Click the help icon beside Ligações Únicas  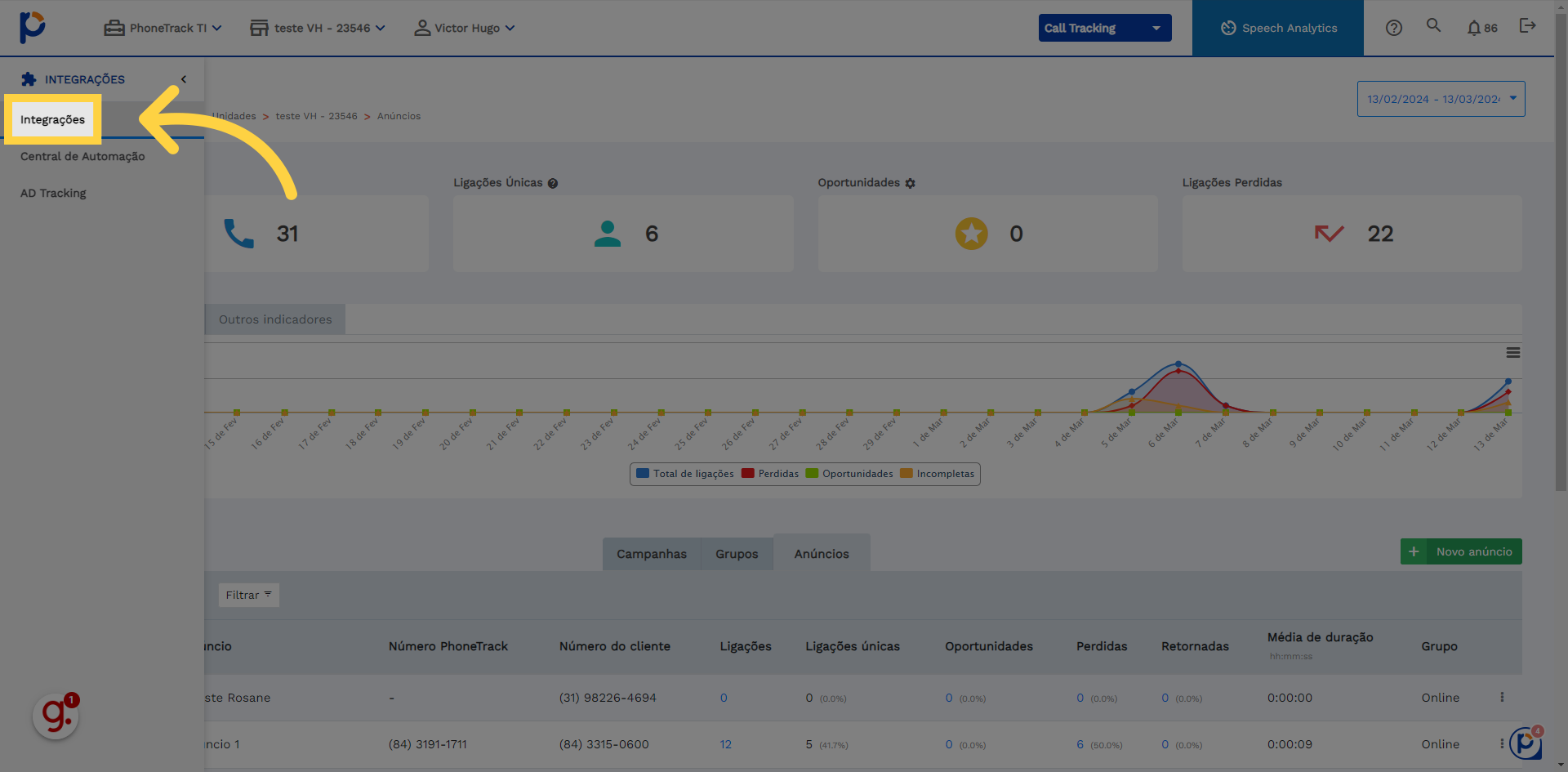tap(553, 184)
